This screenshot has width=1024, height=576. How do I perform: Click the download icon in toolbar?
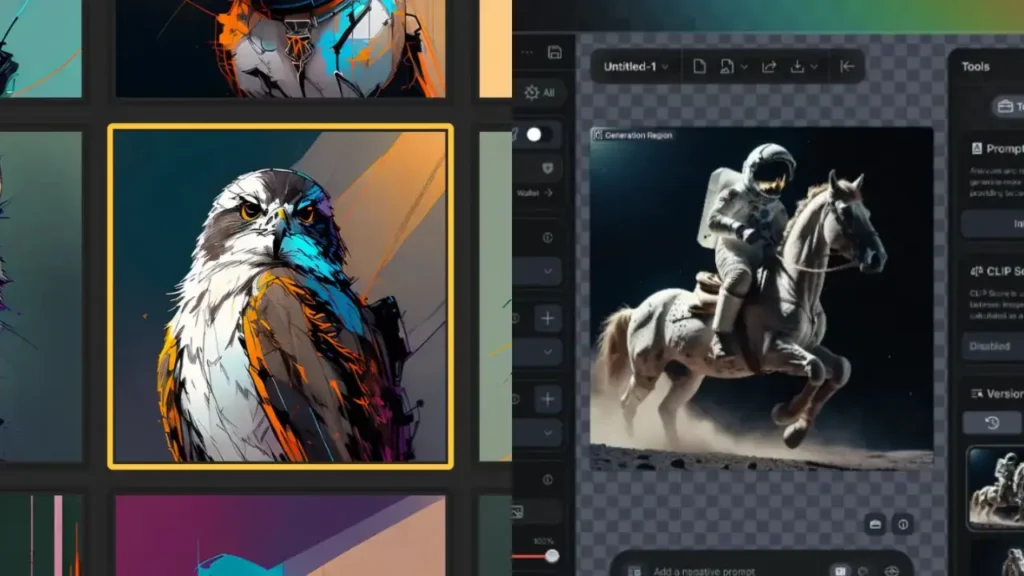pos(797,66)
